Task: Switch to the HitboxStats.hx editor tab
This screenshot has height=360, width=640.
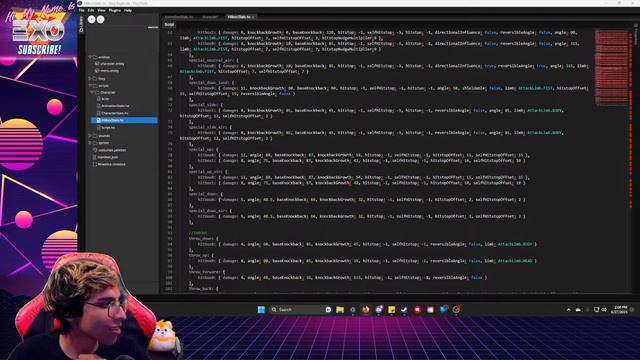Action: 239,17
